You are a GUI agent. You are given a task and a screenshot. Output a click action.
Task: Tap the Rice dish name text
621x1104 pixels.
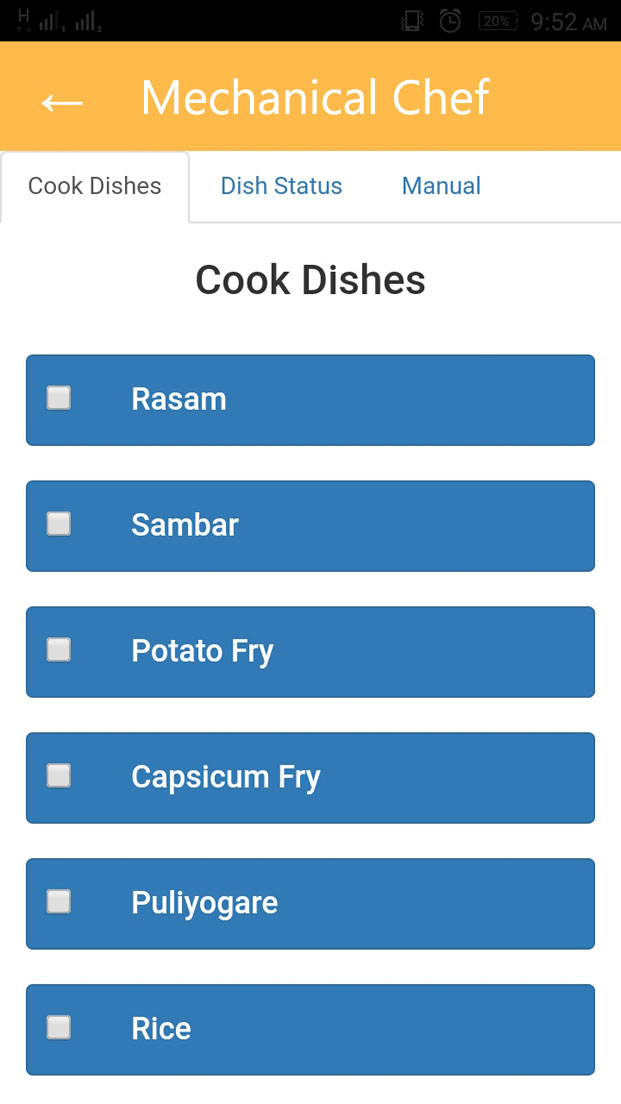click(x=161, y=1029)
